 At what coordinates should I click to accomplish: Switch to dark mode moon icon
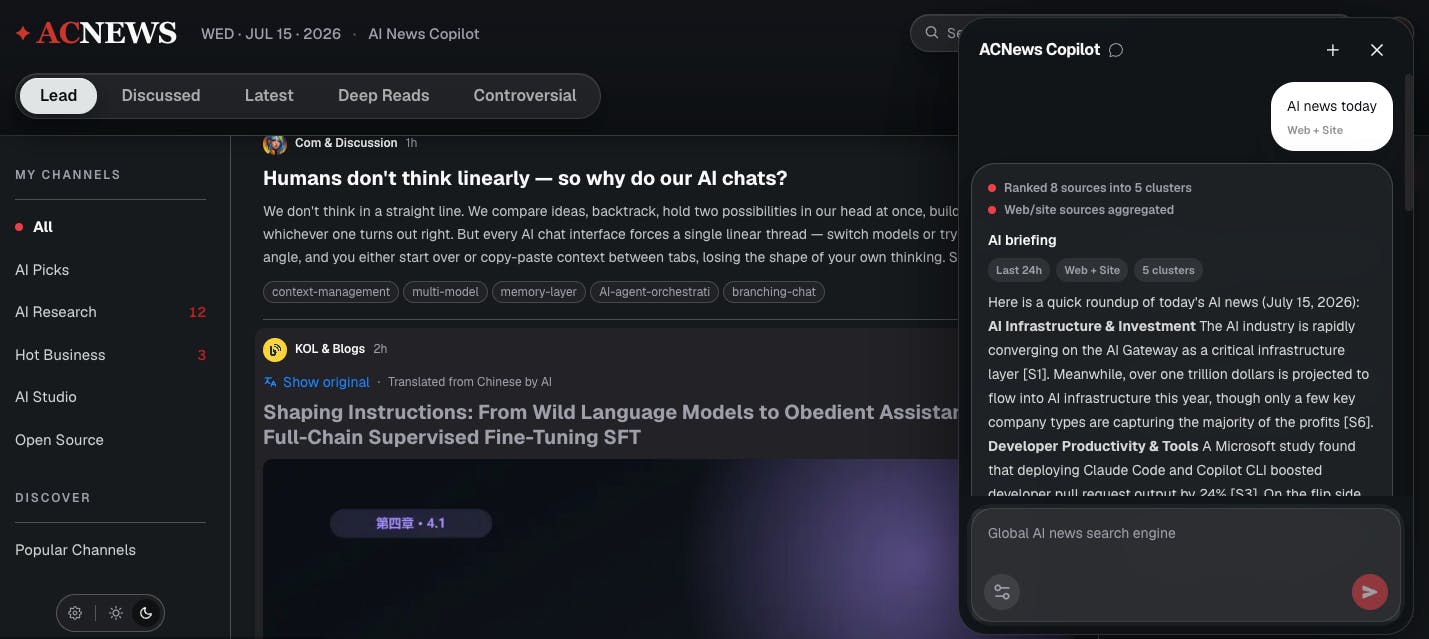[x=146, y=613]
